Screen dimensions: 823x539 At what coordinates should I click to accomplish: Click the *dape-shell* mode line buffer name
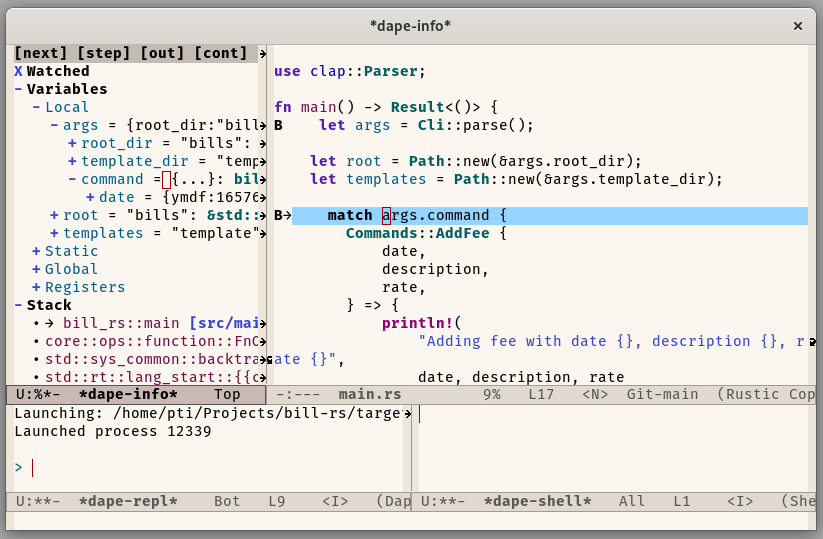[x=537, y=501]
